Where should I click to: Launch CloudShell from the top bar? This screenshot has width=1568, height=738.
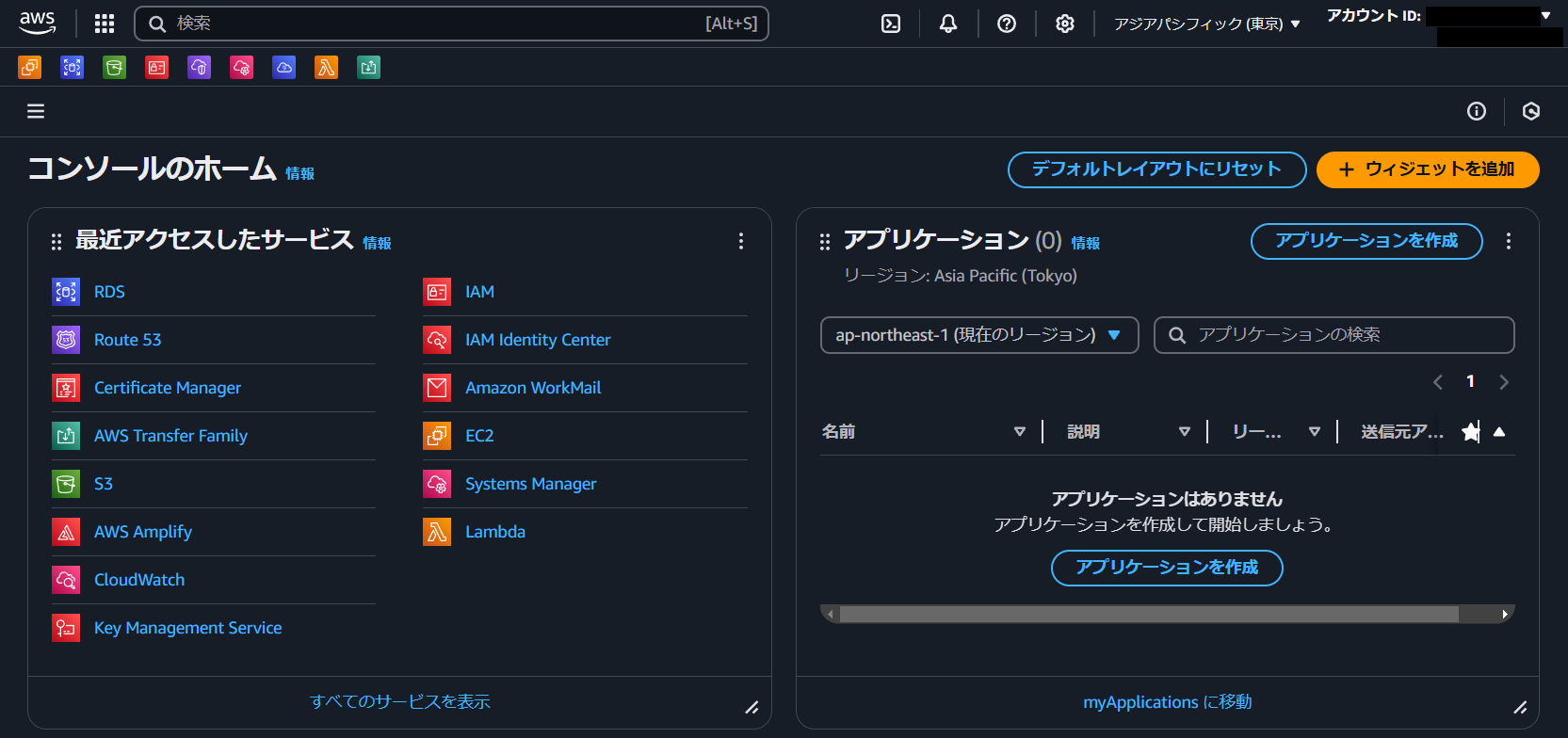(891, 24)
